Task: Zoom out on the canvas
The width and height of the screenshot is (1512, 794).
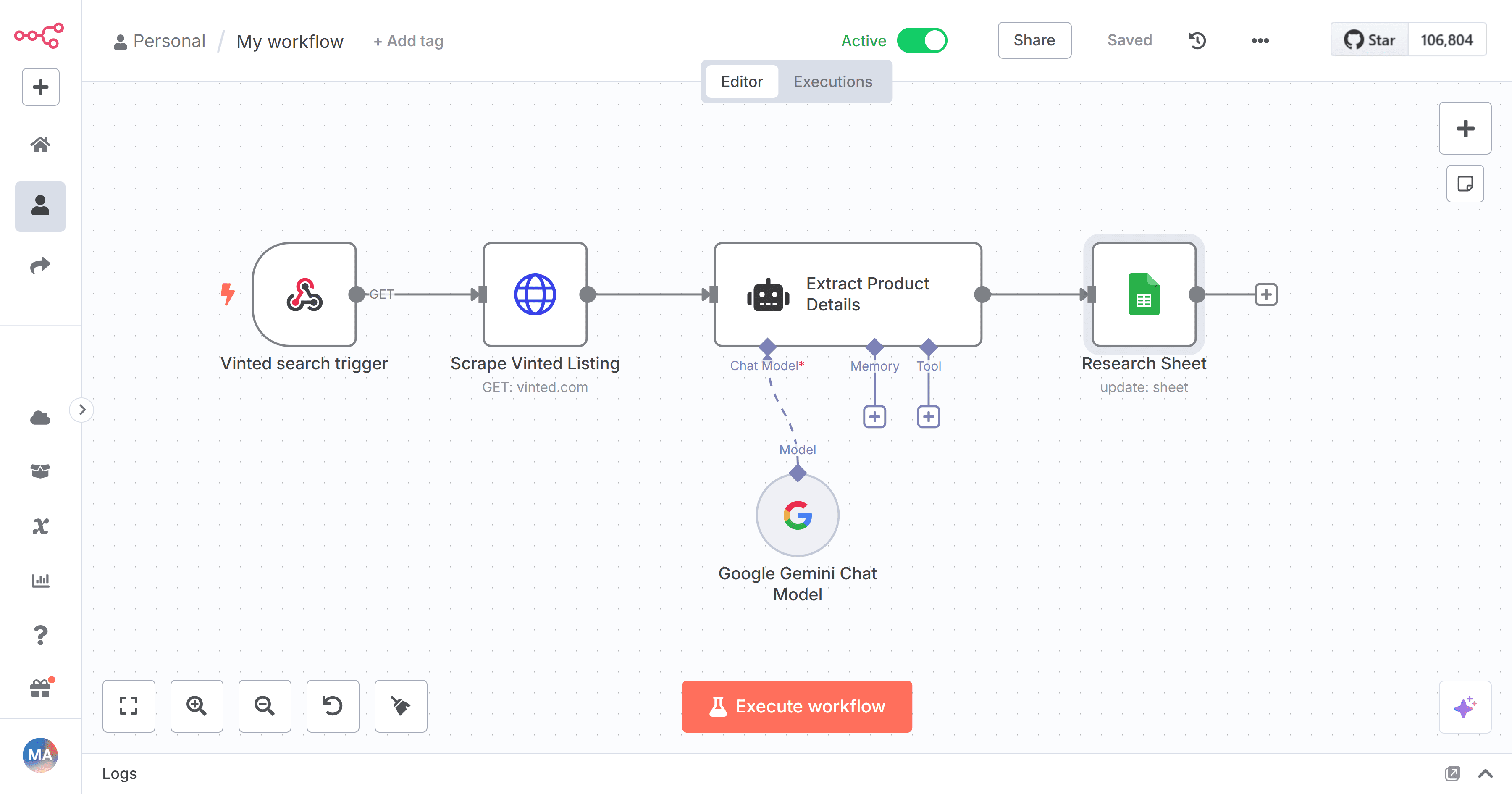Action: click(x=265, y=706)
